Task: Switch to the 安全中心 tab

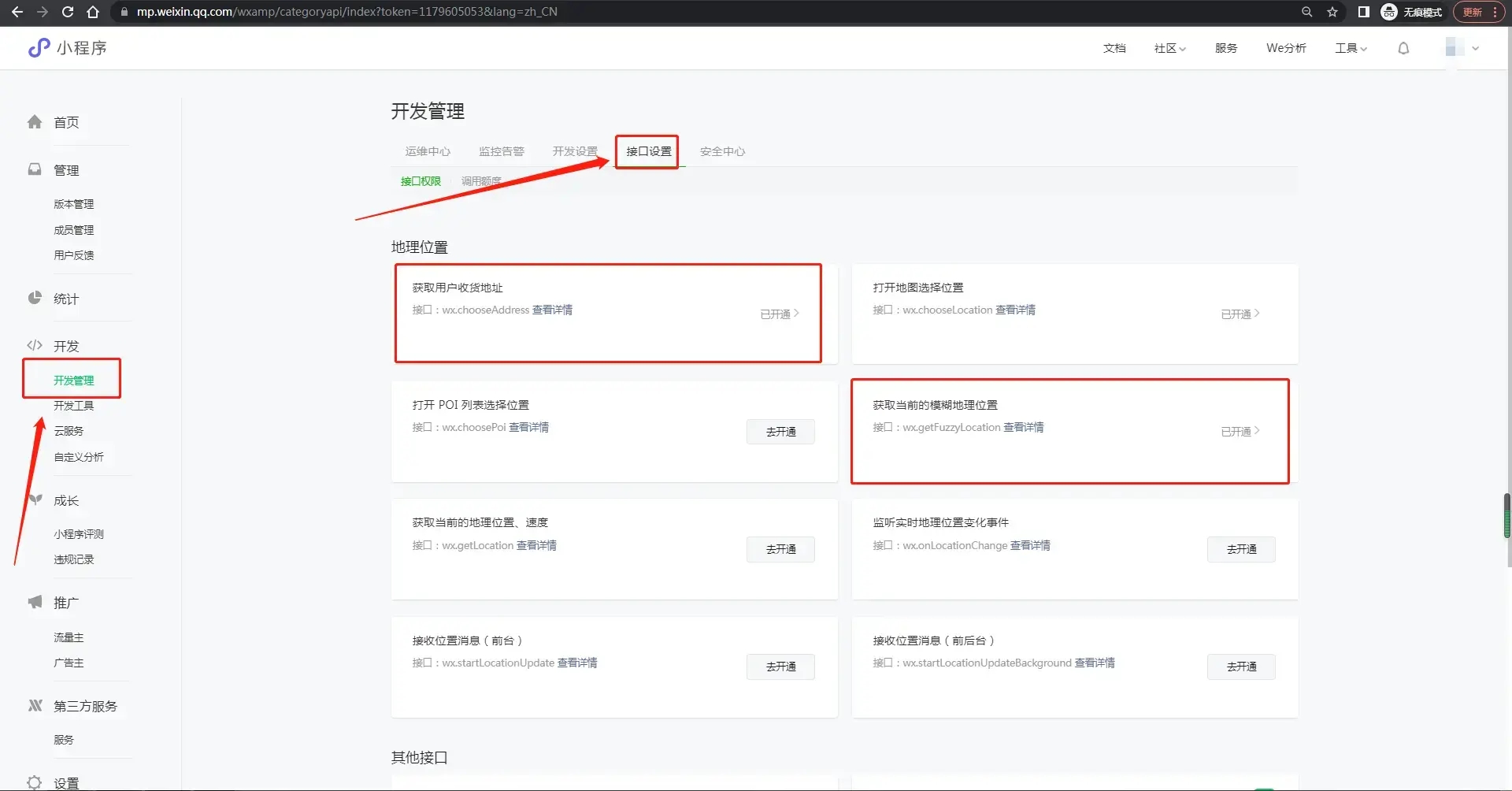Action: point(722,151)
